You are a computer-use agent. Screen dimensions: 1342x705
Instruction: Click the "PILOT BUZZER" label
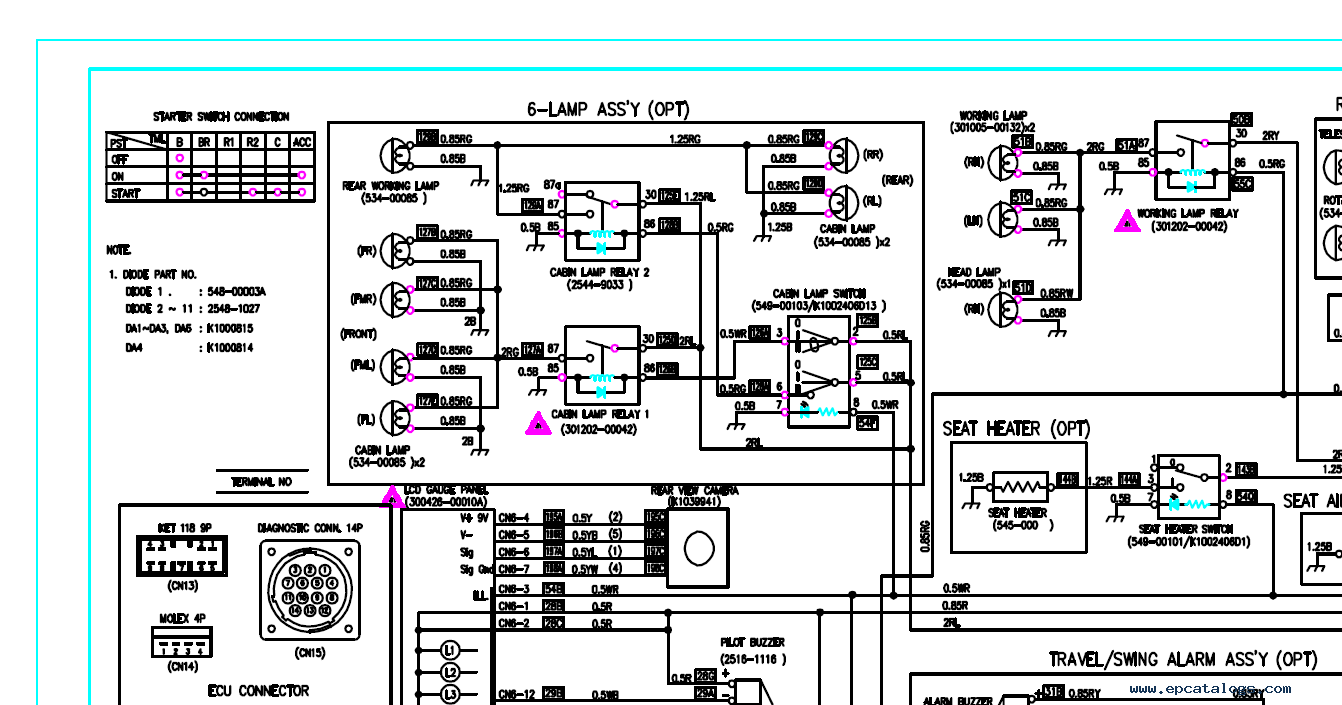coord(753,642)
